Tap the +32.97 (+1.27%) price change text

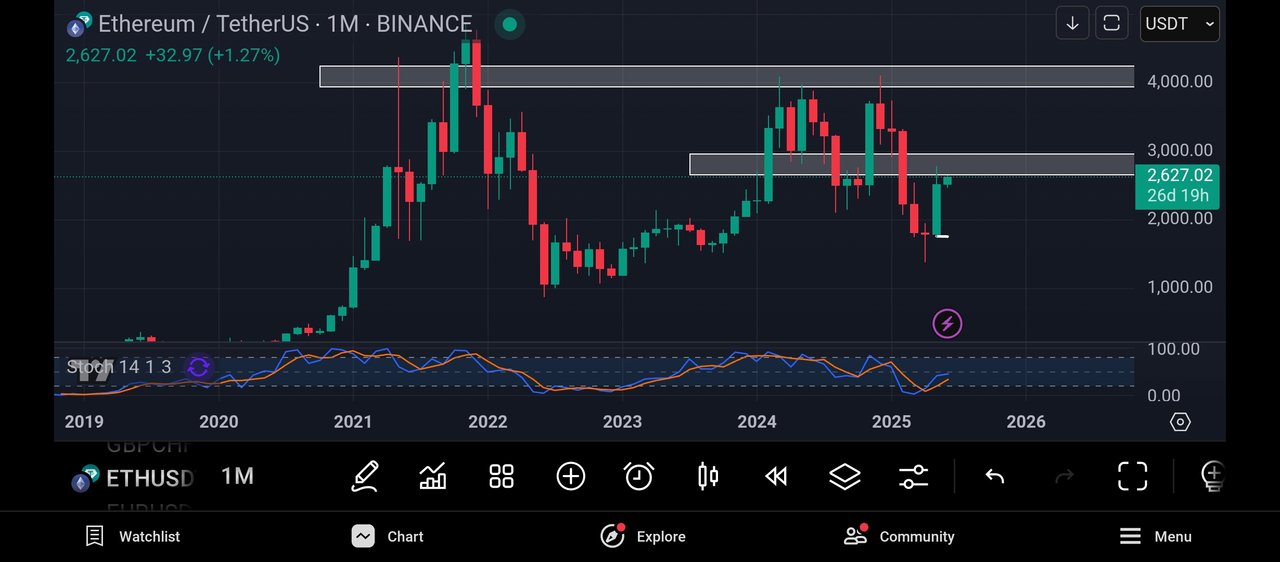(x=213, y=55)
